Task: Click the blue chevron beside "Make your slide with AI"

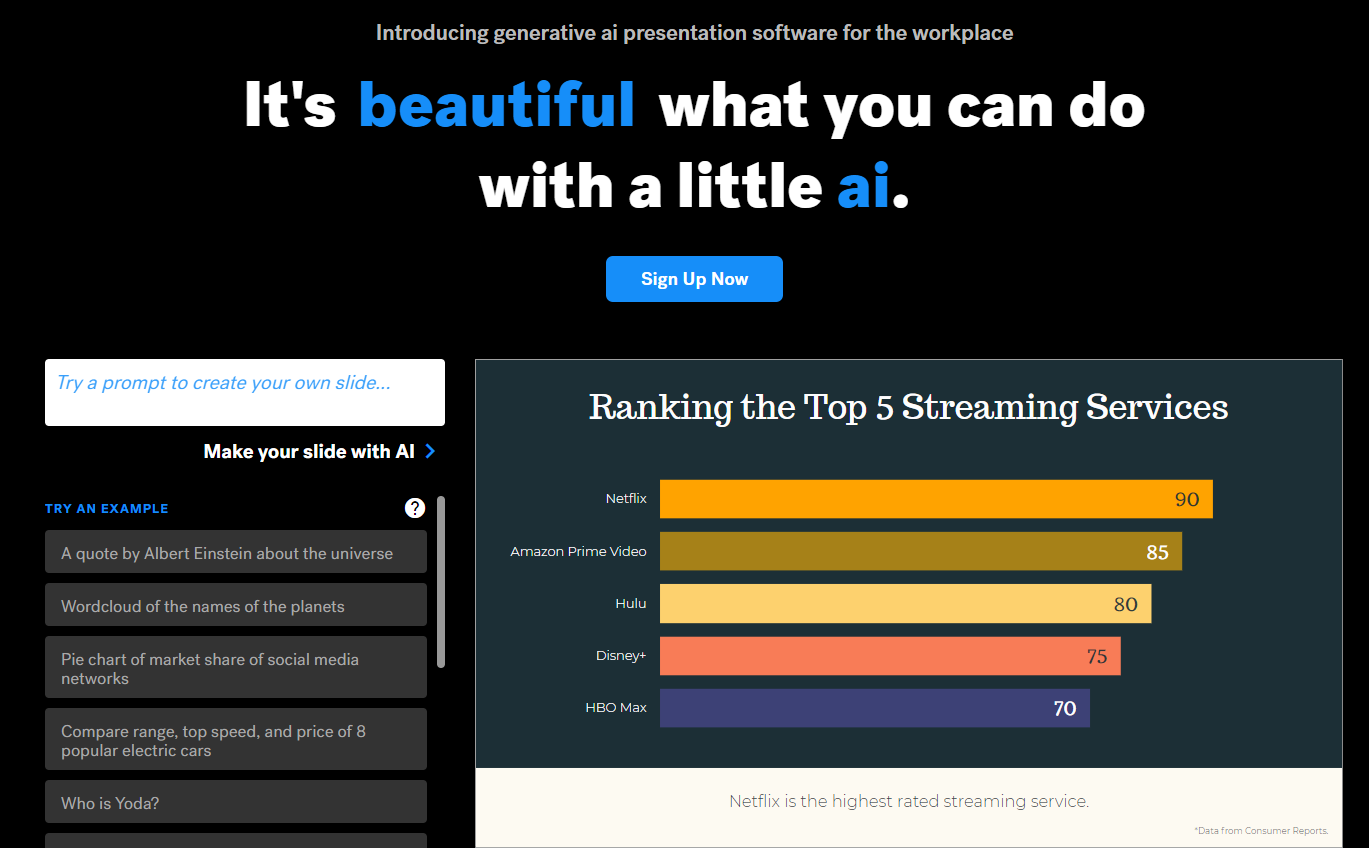Action: (x=431, y=451)
